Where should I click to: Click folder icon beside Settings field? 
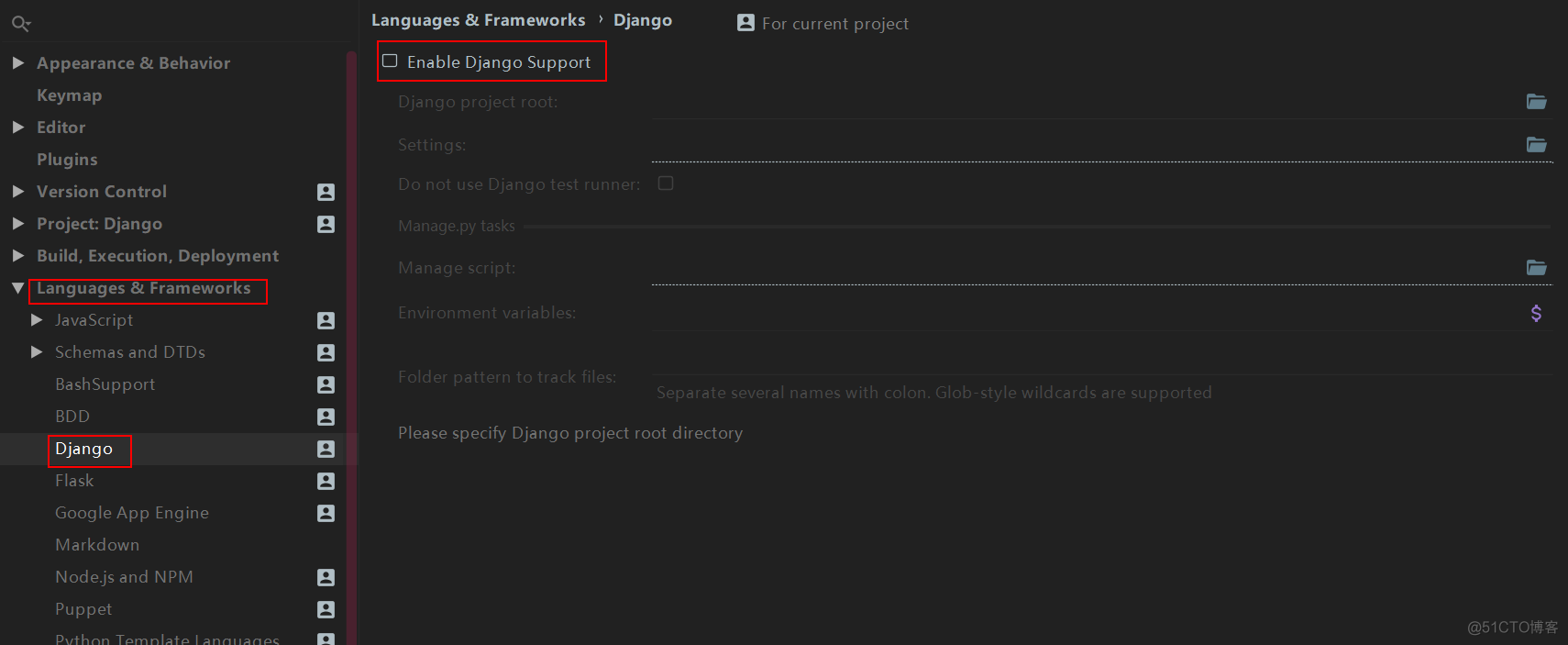(1536, 145)
